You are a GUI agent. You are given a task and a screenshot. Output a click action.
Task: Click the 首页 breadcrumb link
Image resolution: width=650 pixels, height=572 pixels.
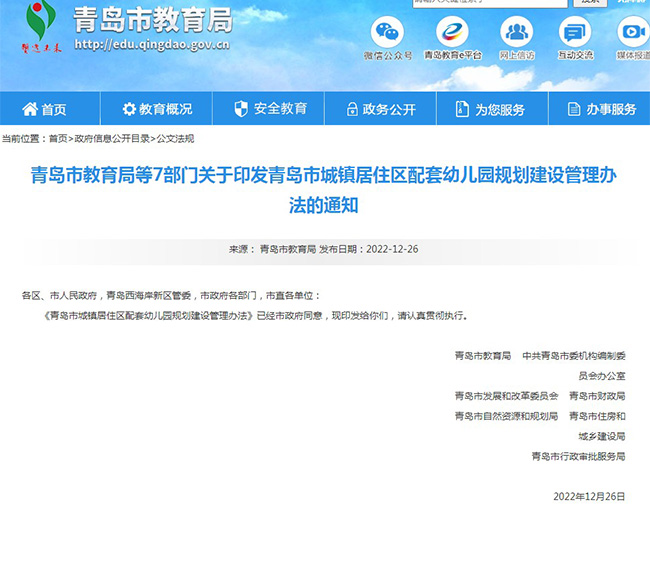[x=58, y=139]
